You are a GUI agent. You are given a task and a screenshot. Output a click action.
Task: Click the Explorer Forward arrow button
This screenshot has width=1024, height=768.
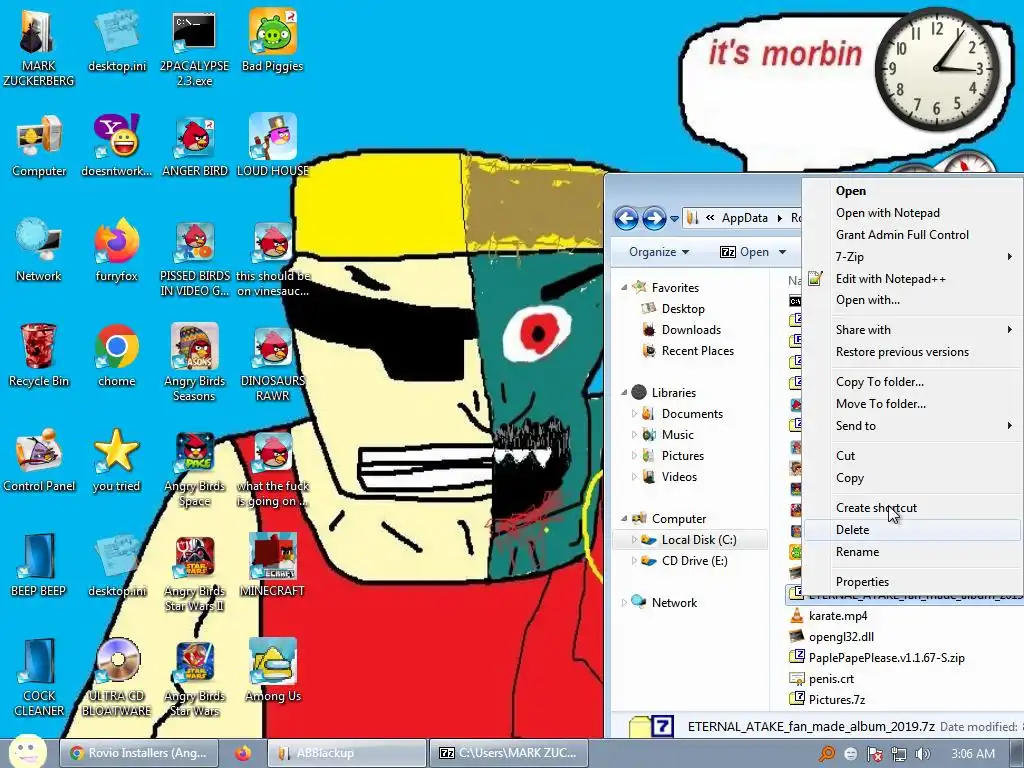[x=654, y=218]
